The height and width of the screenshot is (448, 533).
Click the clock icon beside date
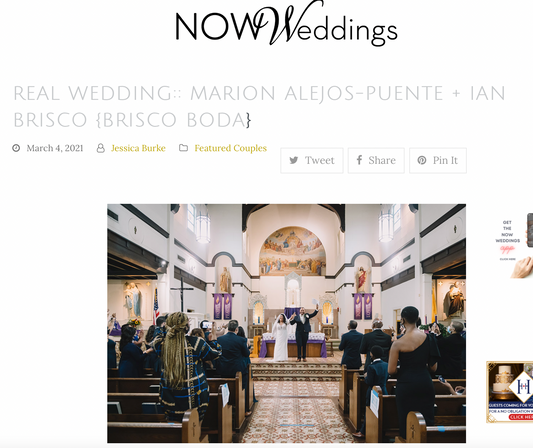click(x=16, y=148)
